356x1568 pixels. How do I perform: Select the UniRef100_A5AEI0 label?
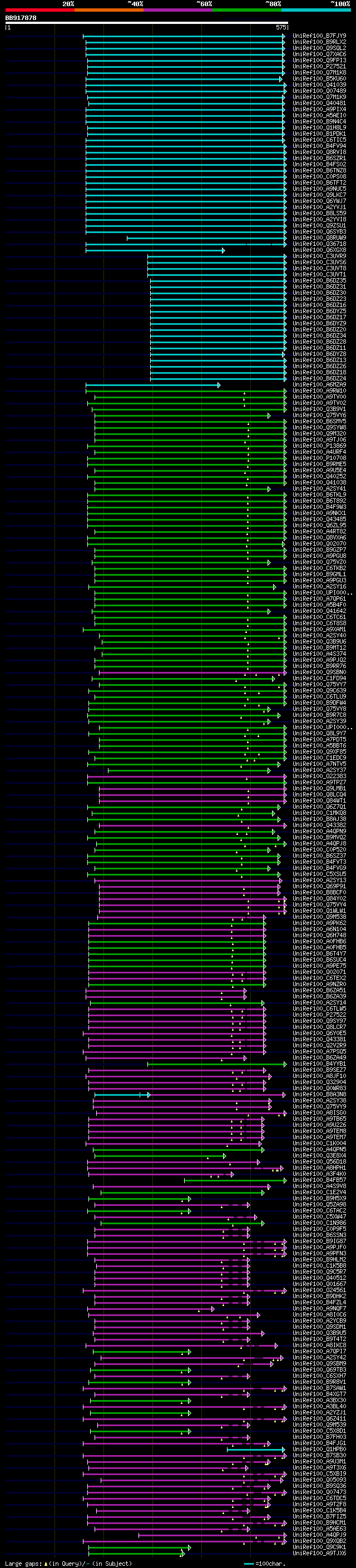click(319, 115)
